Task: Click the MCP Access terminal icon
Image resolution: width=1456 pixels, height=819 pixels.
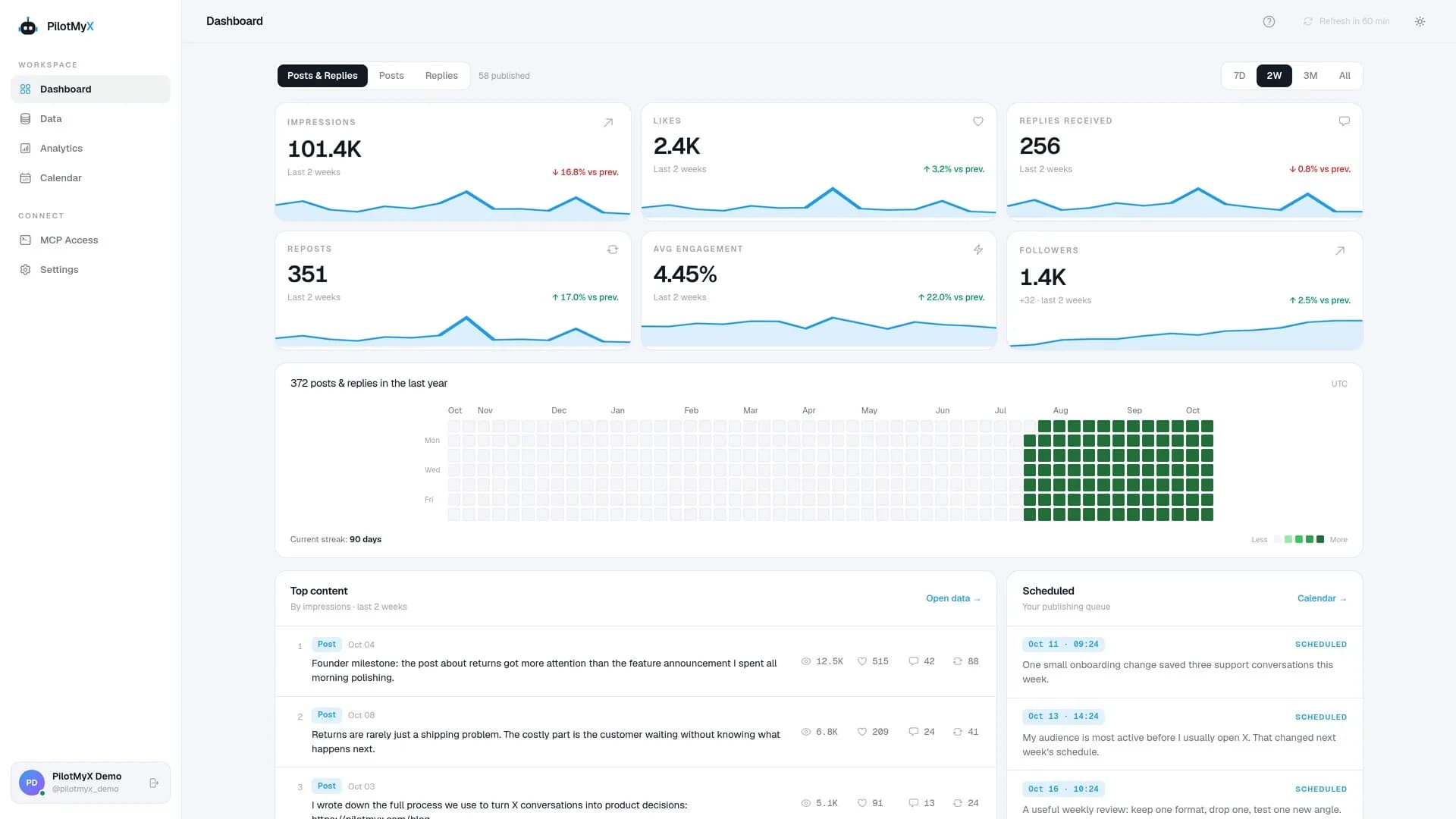Action: tap(26, 240)
